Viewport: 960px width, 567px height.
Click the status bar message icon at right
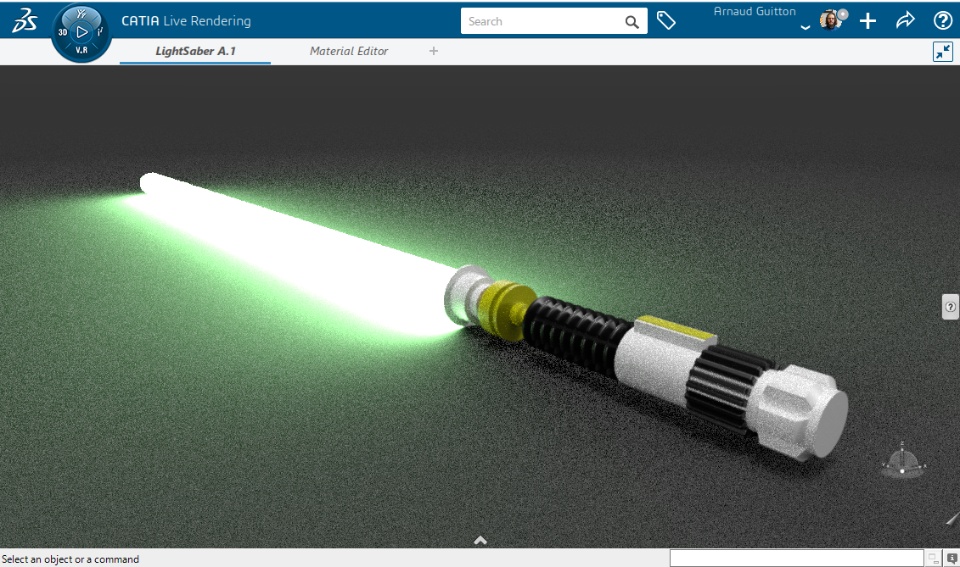pyautogui.click(x=952, y=558)
